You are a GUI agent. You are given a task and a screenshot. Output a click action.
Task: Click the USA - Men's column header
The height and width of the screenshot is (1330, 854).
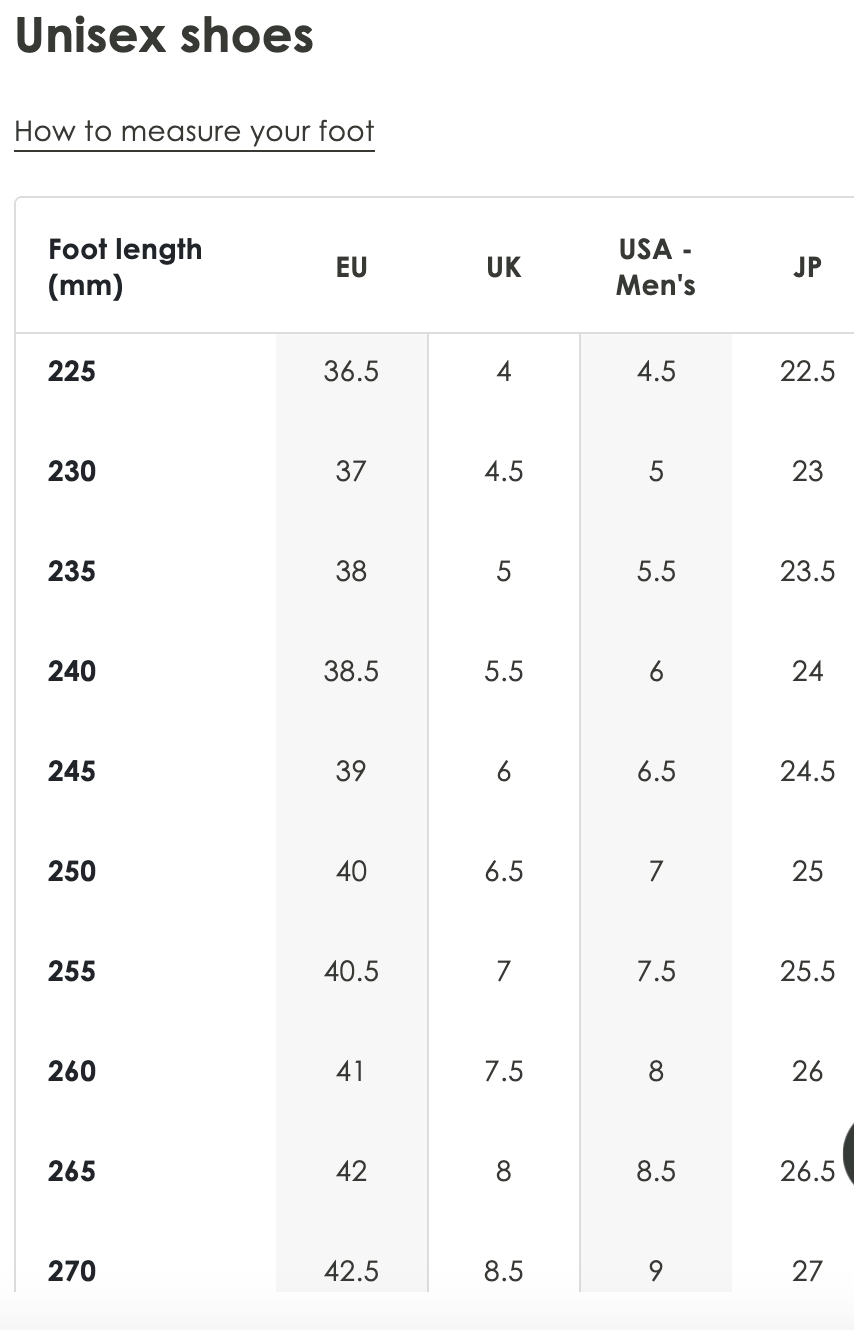point(656,267)
